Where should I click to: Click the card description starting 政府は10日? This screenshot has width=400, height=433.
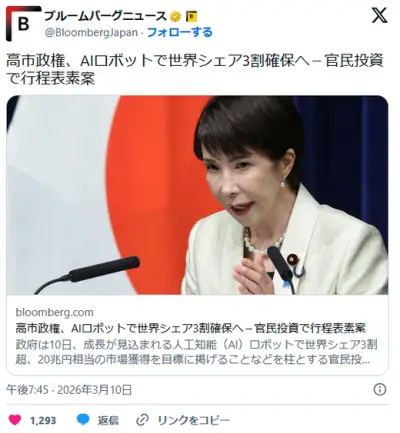click(x=196, y=352)
